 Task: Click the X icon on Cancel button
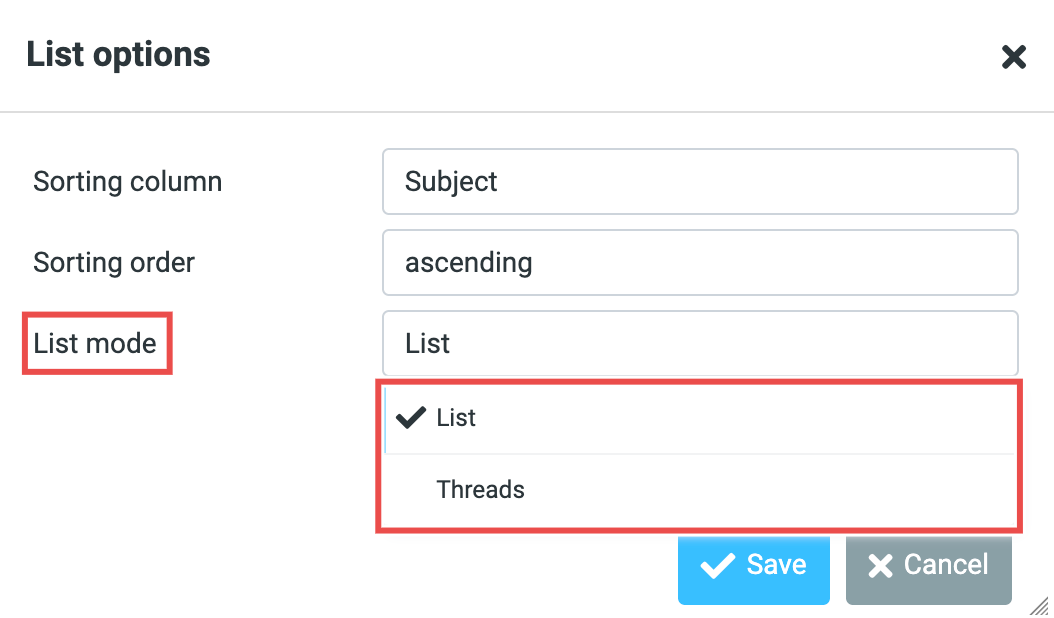[880, 566]
